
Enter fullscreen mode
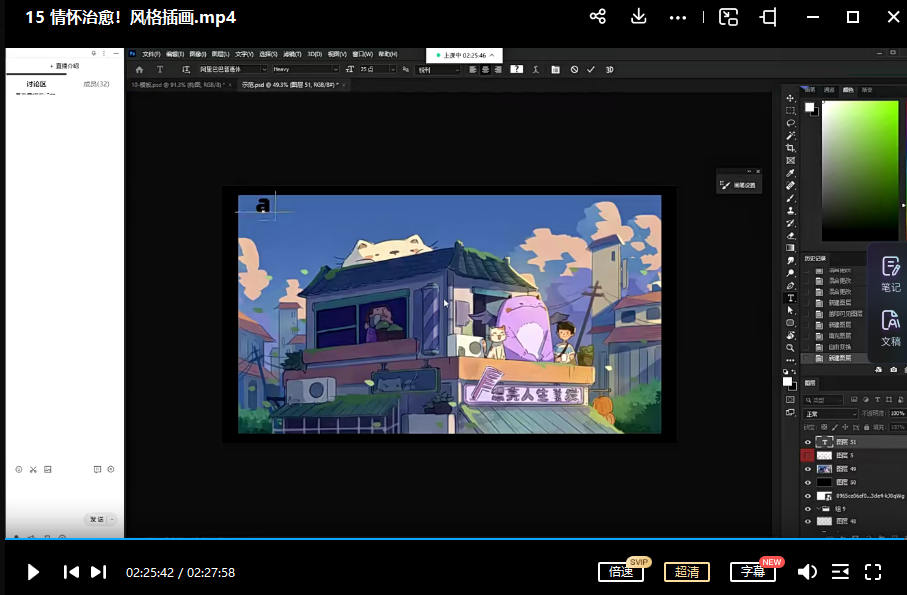(x=873, y=572)
